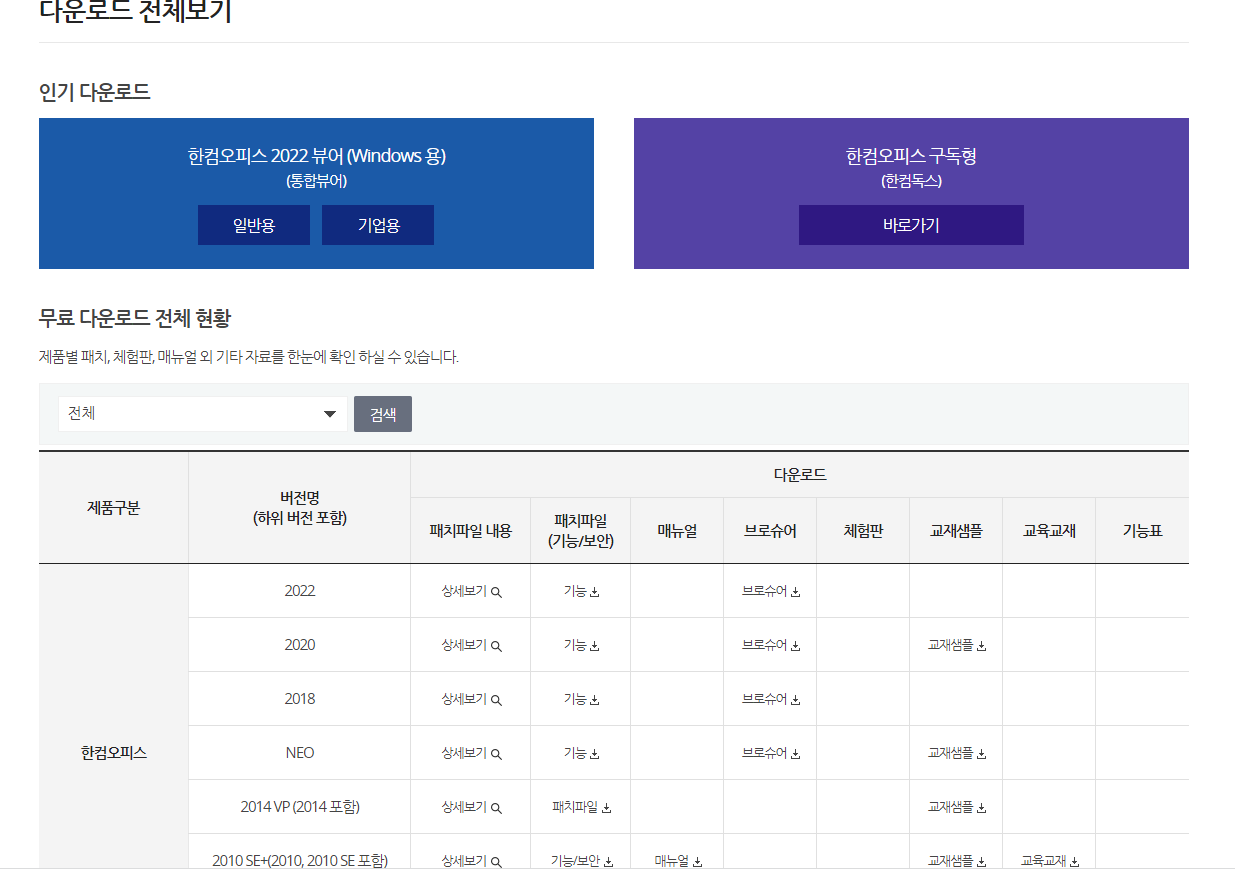This screenshot has width=1235, height=872.
Task: Download 기능/보안 patch for 2010 SE+
Action: point(581,860)
